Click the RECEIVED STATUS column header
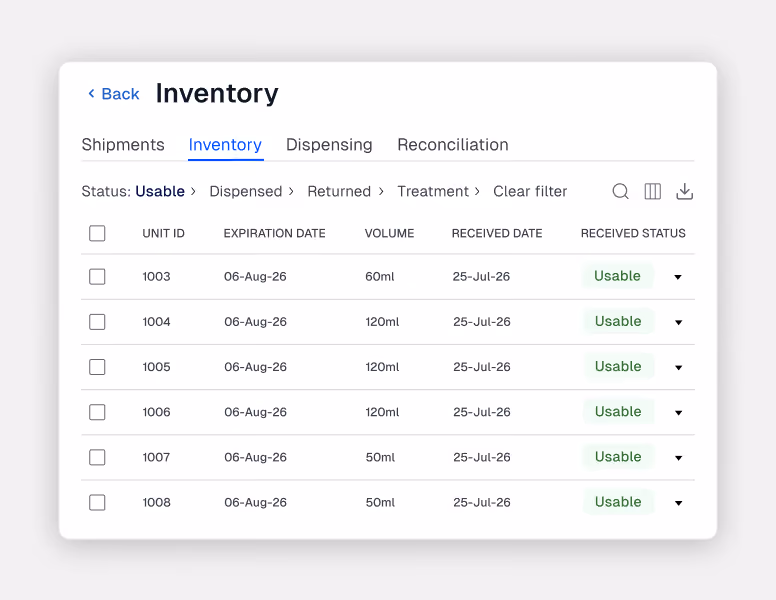 pos(633,233)
